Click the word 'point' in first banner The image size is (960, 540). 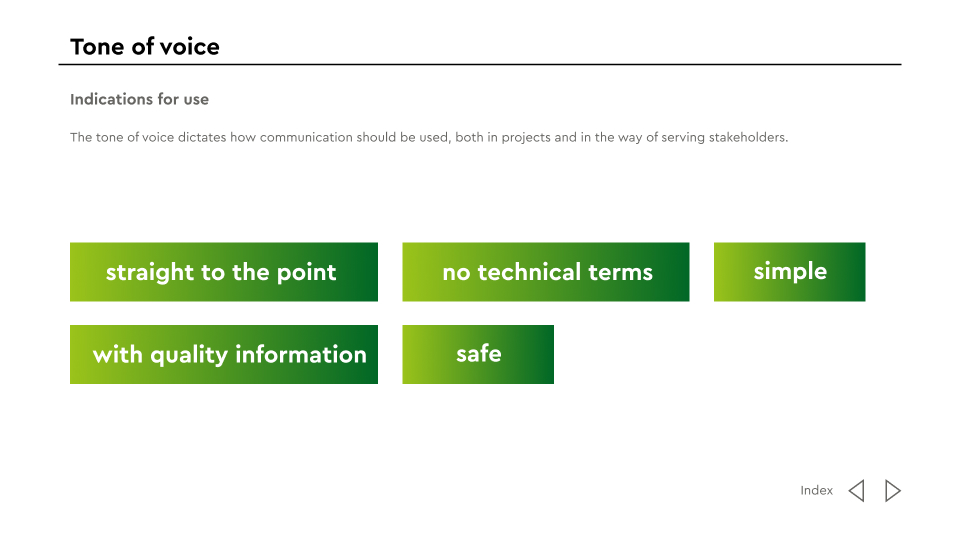(306, 273)
